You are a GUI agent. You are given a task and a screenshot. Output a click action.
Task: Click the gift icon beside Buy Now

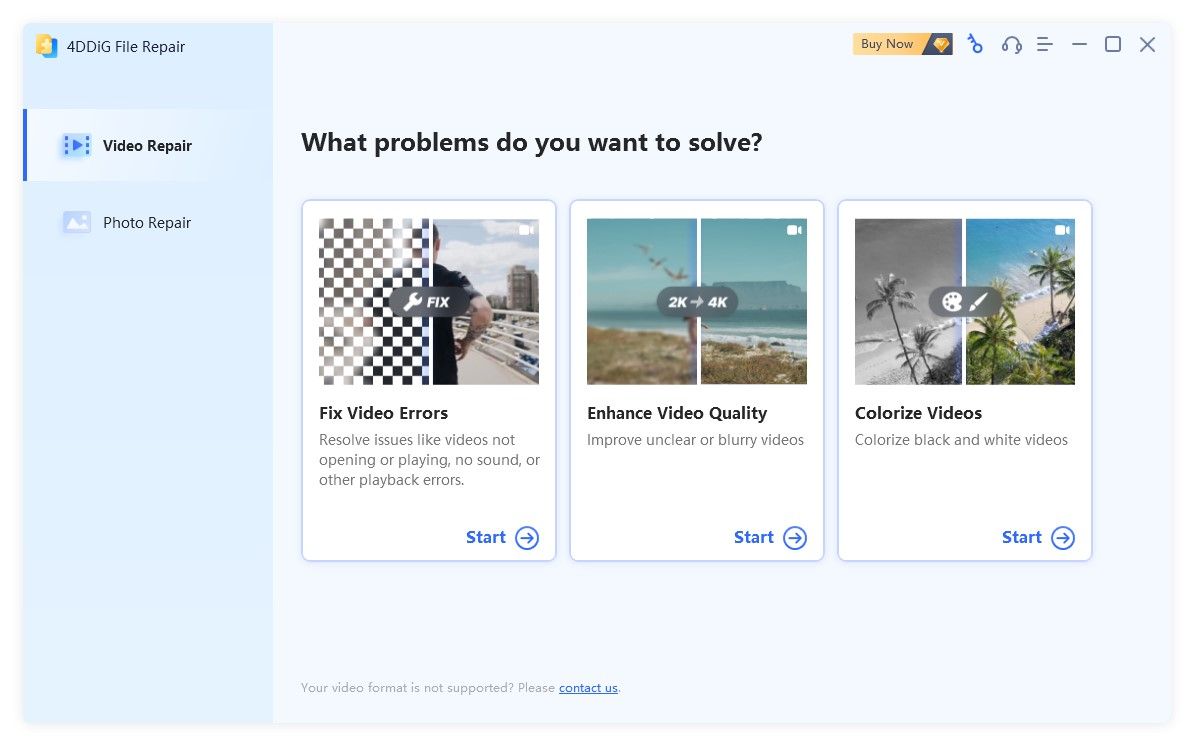coord(940,44)
